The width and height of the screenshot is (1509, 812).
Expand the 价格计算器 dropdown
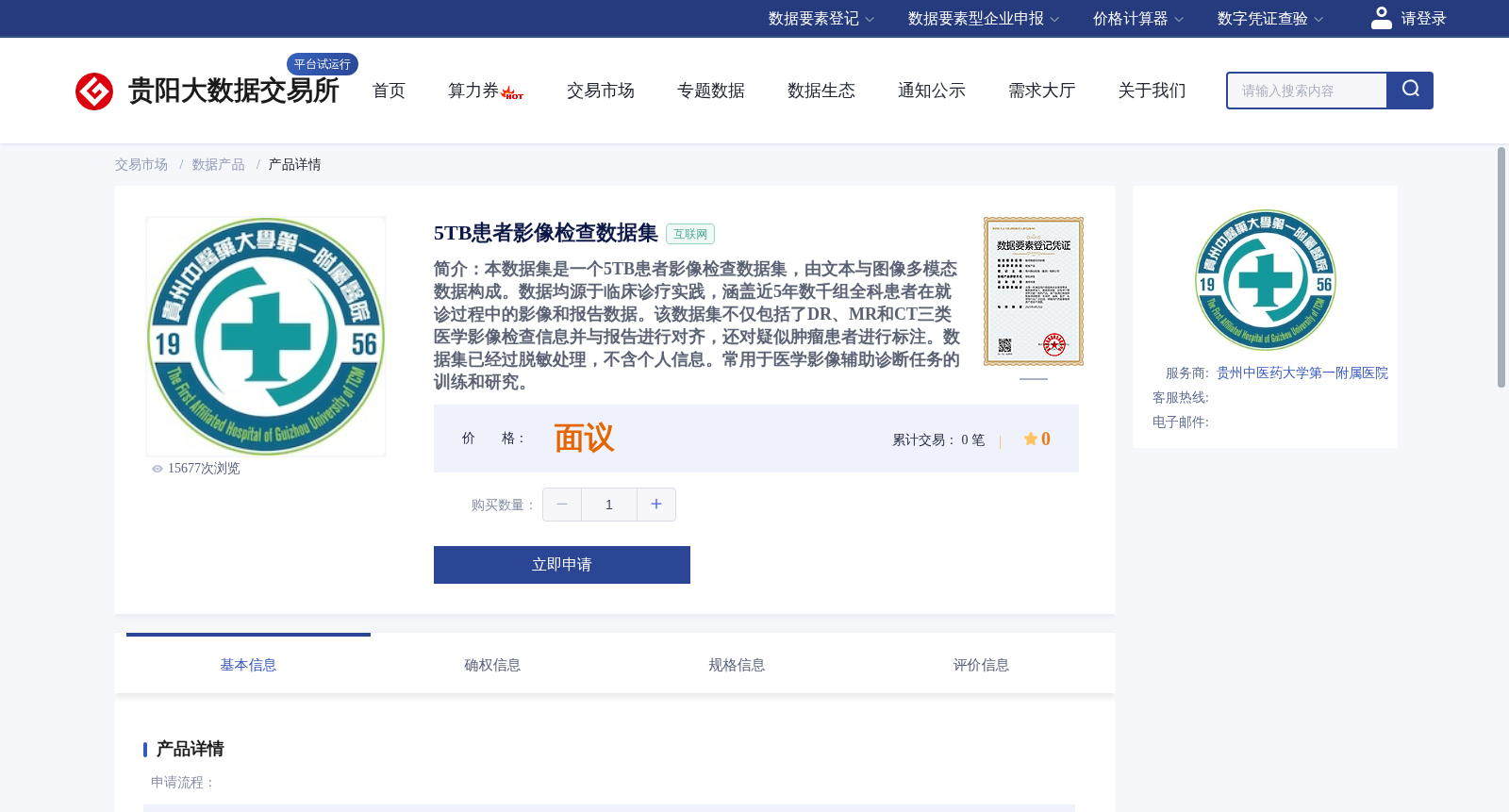point(1138,19)
